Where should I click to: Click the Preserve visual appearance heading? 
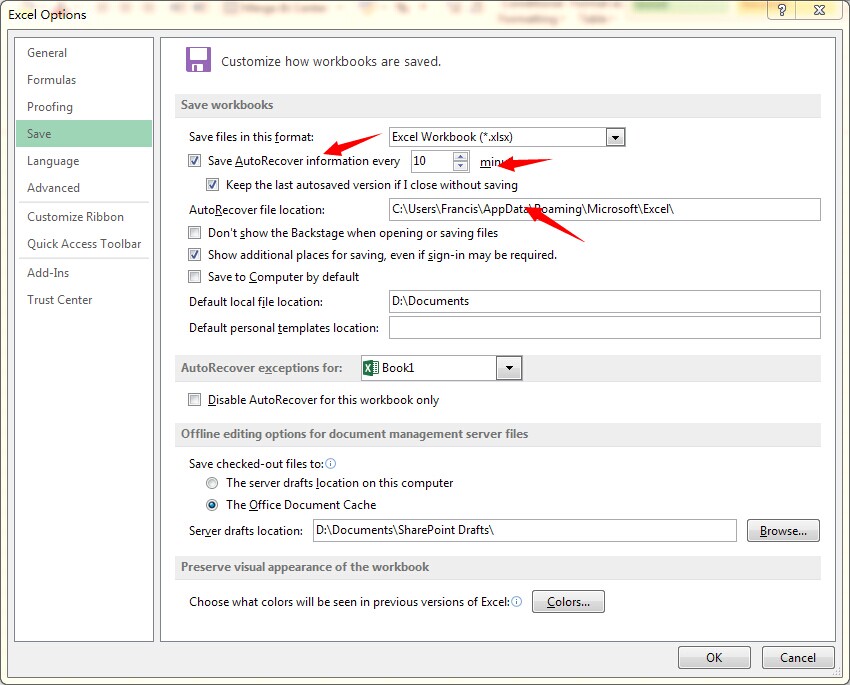point(305,567)
